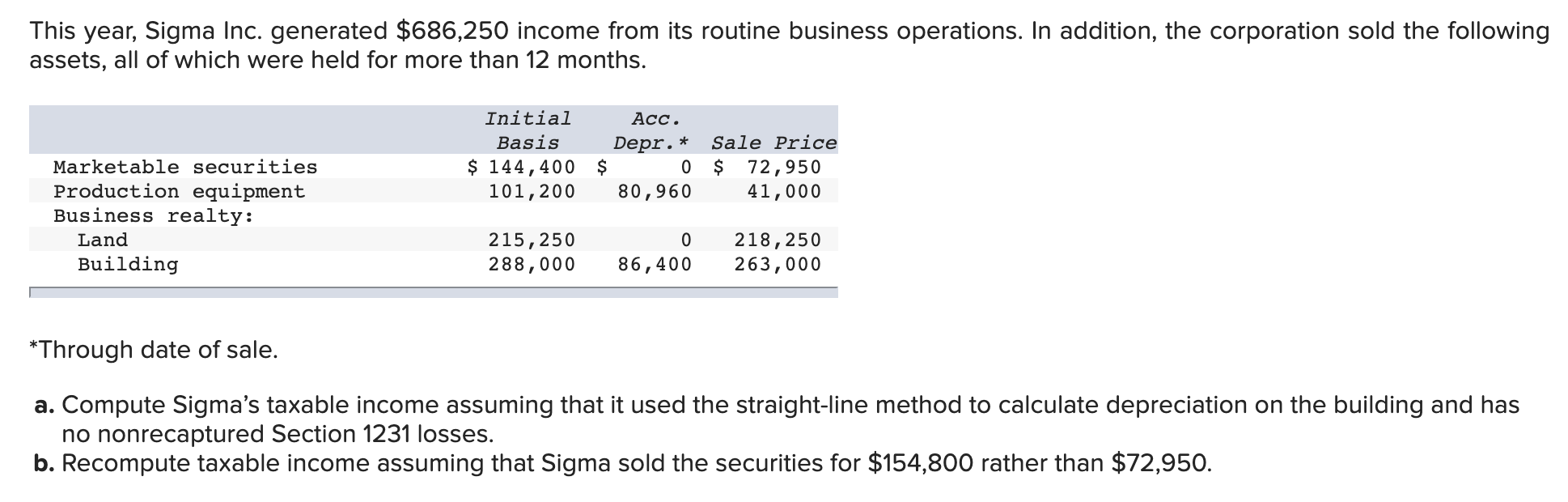Screen dimensions: 1568x502
Task: Click the 86,400 building depreciation value
Action: 655,265
